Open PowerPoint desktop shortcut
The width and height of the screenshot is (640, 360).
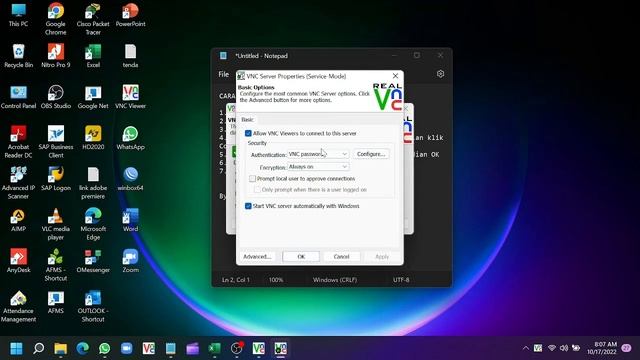130,15
